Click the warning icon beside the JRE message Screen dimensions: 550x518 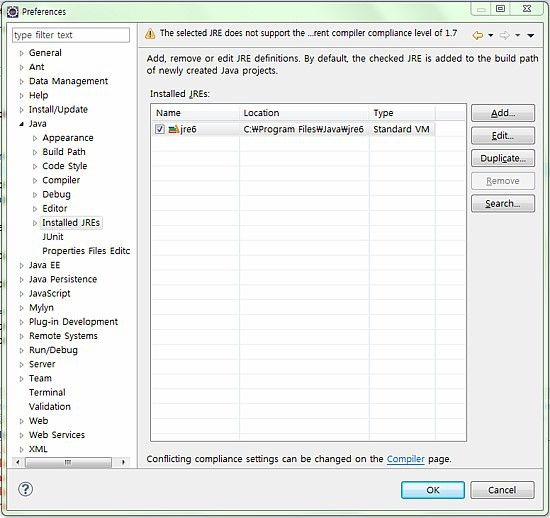coord(150,34)
